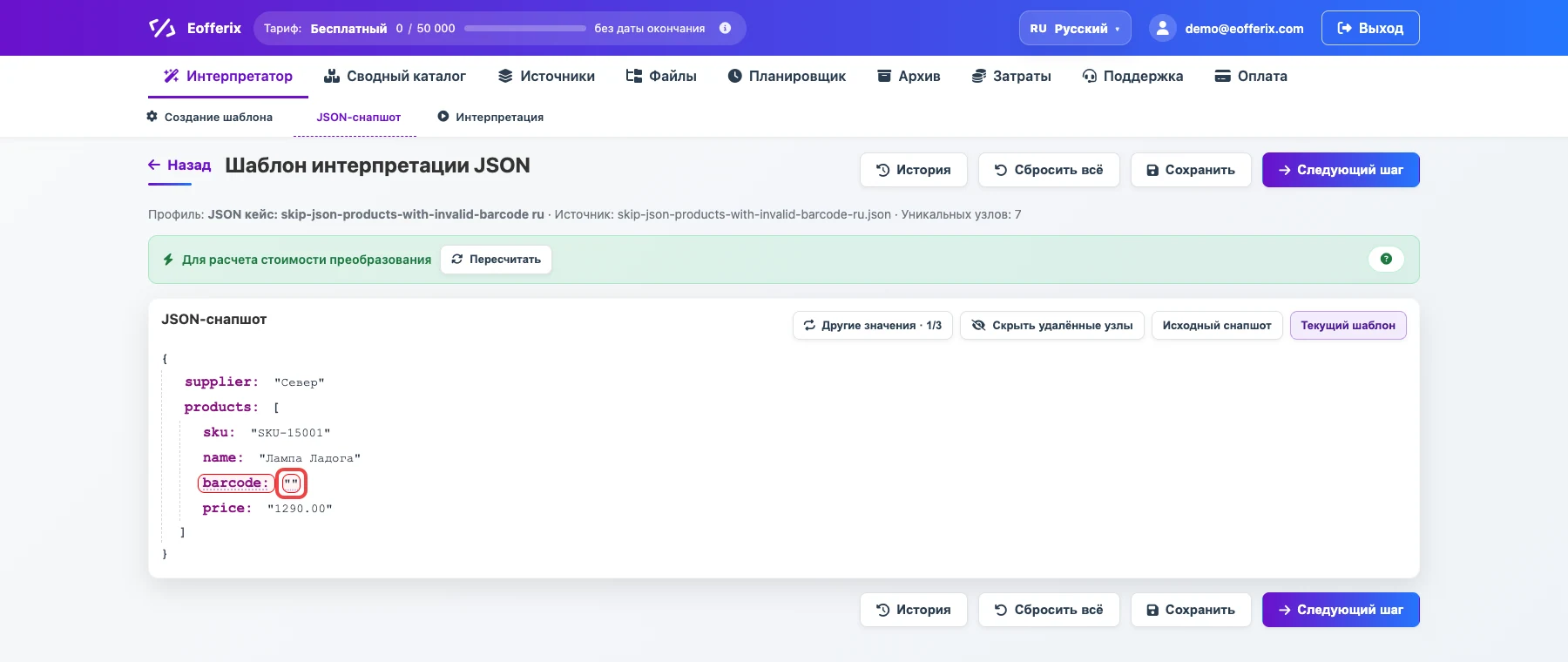Click the Eofferix logo icon

162,28
